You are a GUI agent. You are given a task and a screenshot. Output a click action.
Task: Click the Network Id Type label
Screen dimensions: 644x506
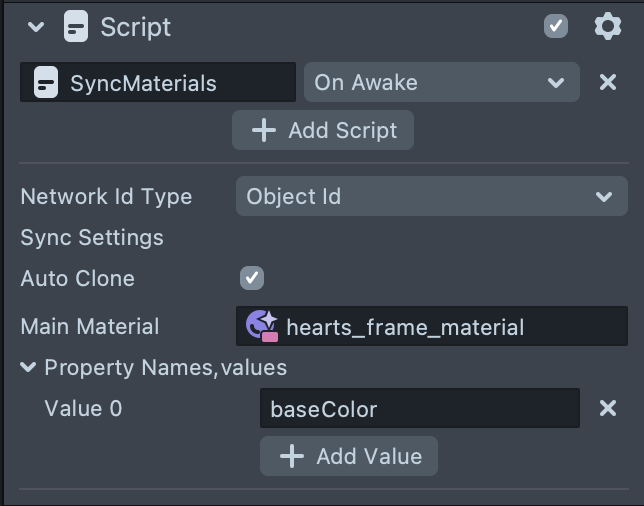[106, 197]
